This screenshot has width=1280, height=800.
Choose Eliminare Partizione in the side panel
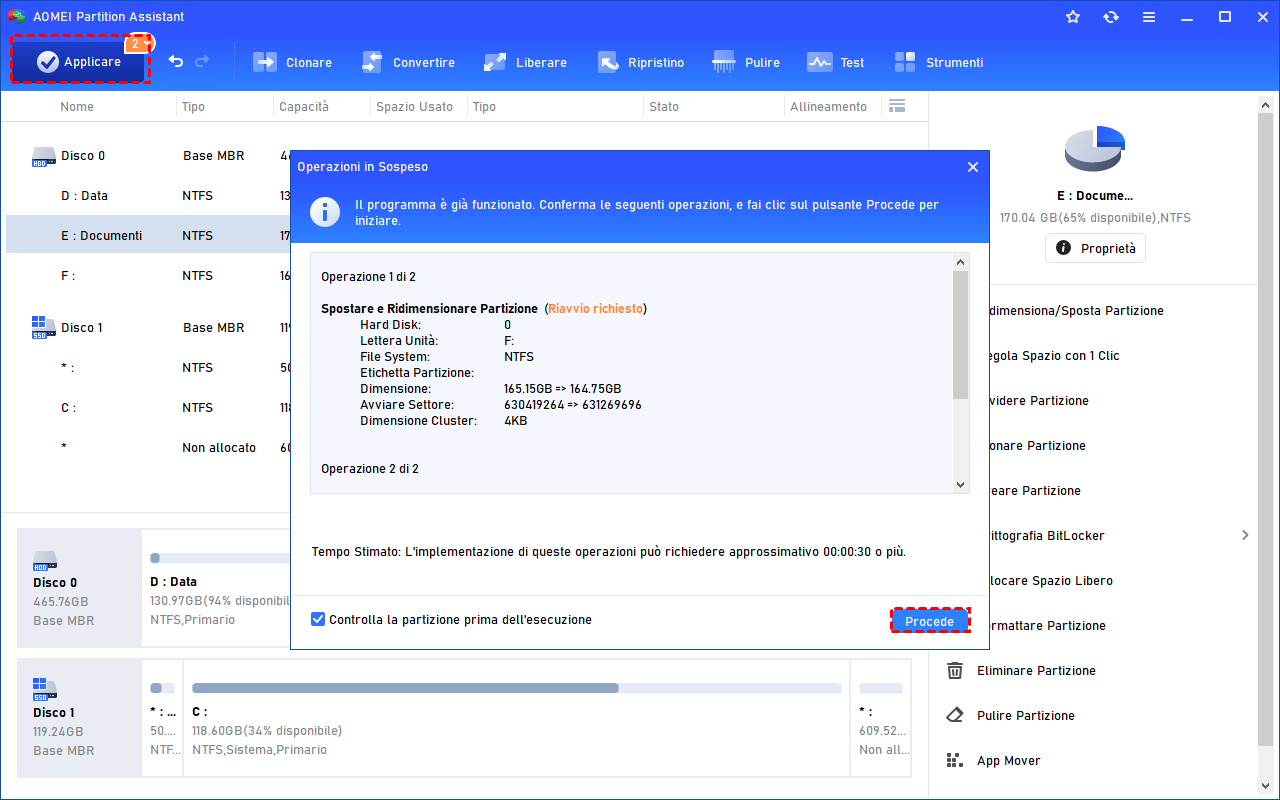(x=1036, y=671)
